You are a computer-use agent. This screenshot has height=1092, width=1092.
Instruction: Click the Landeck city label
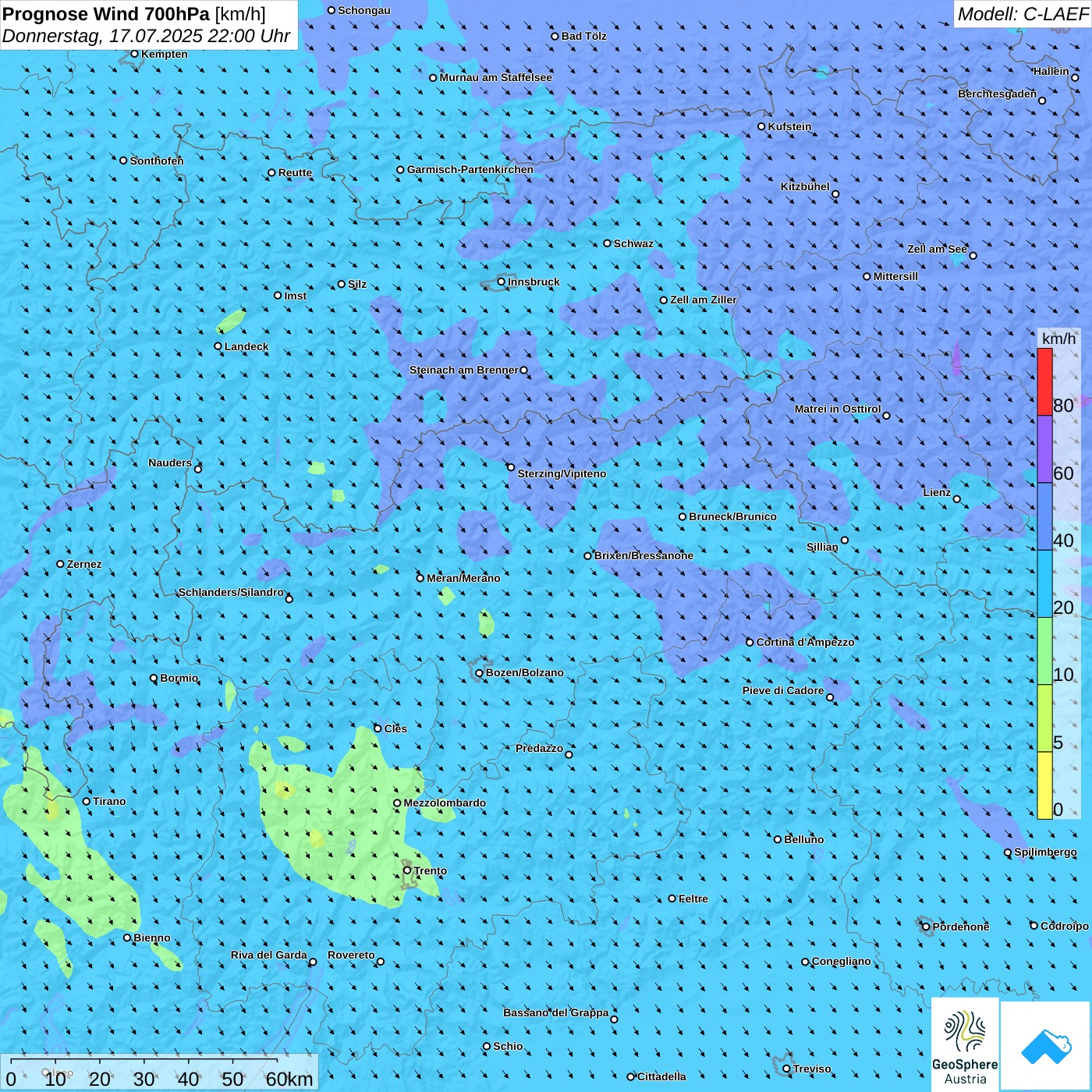pyautogui.click(x=246, y=346)
